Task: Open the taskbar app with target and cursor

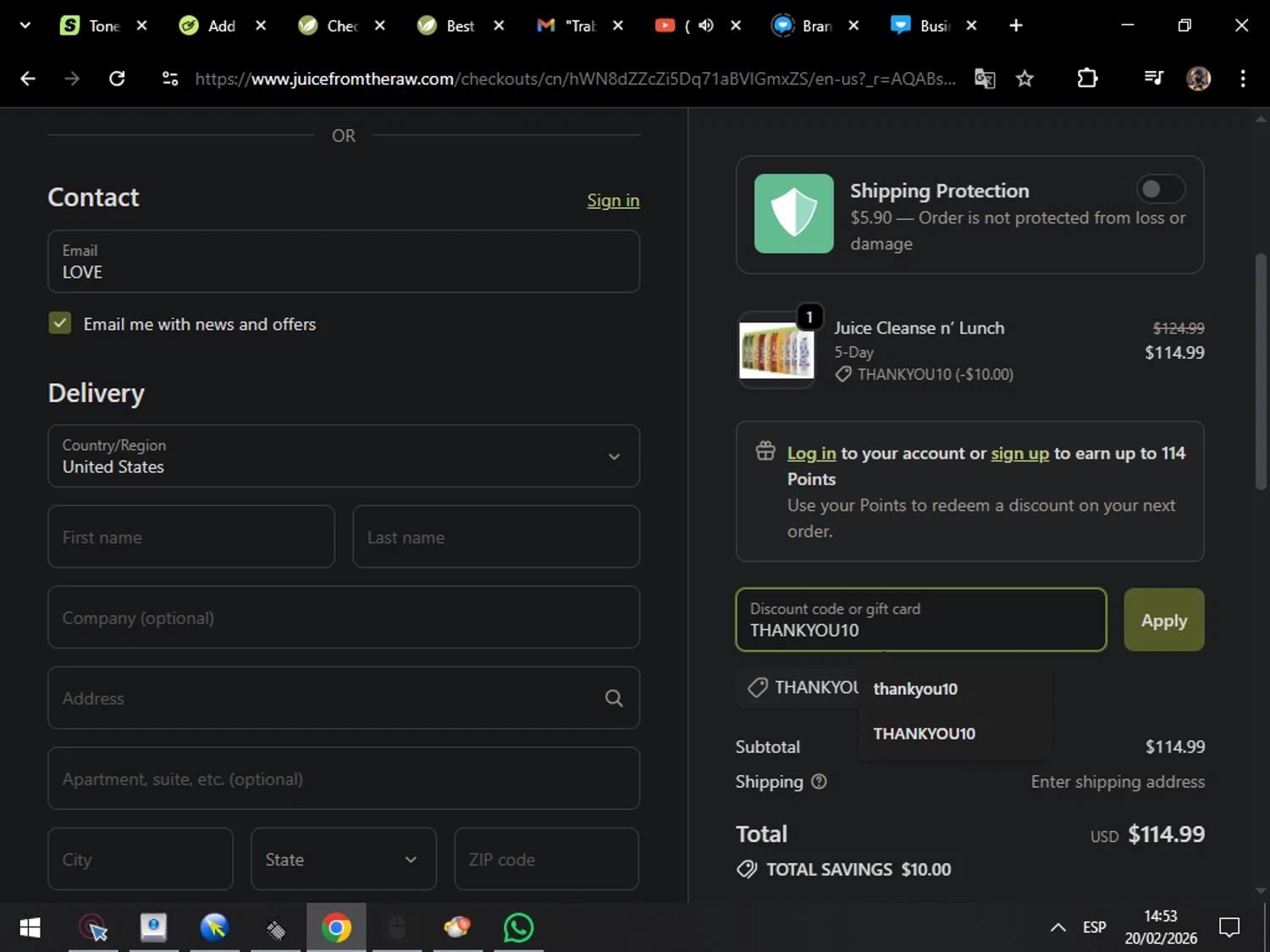Action: coord(93,927)
